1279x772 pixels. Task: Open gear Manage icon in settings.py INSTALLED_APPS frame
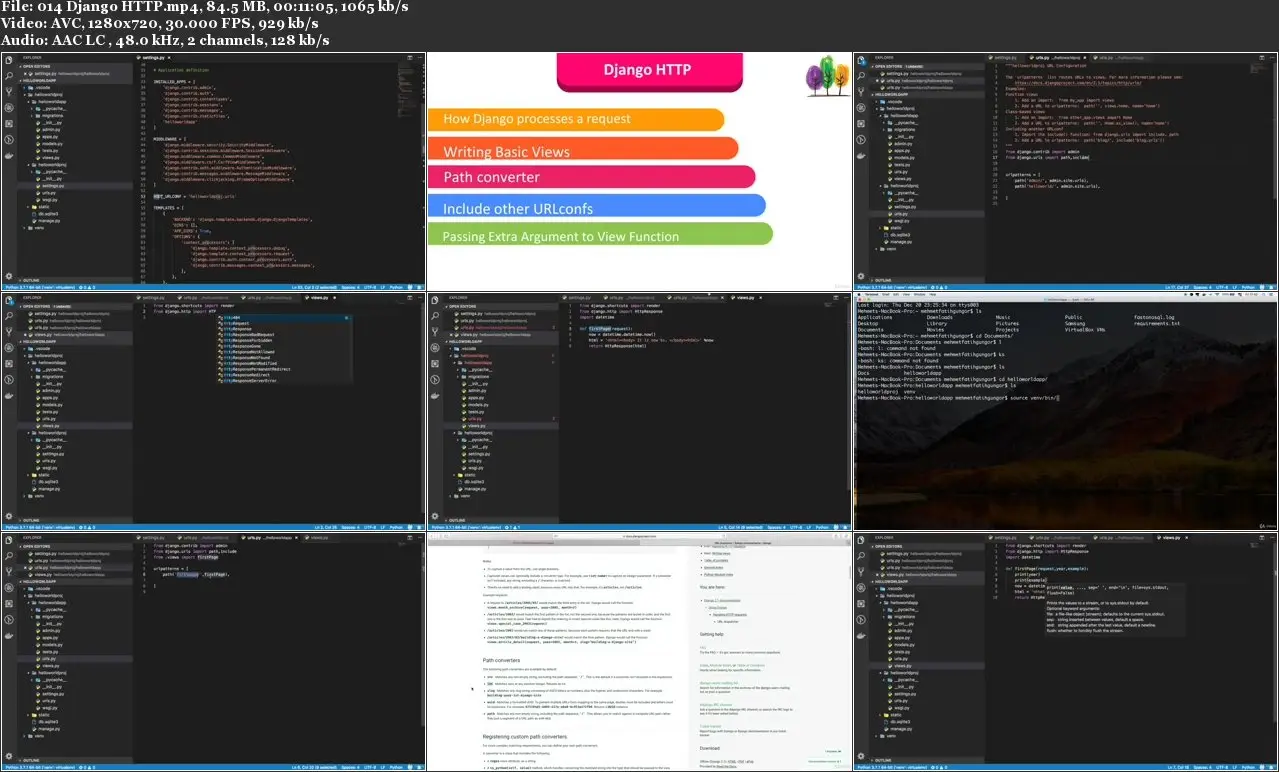[9, 276]
